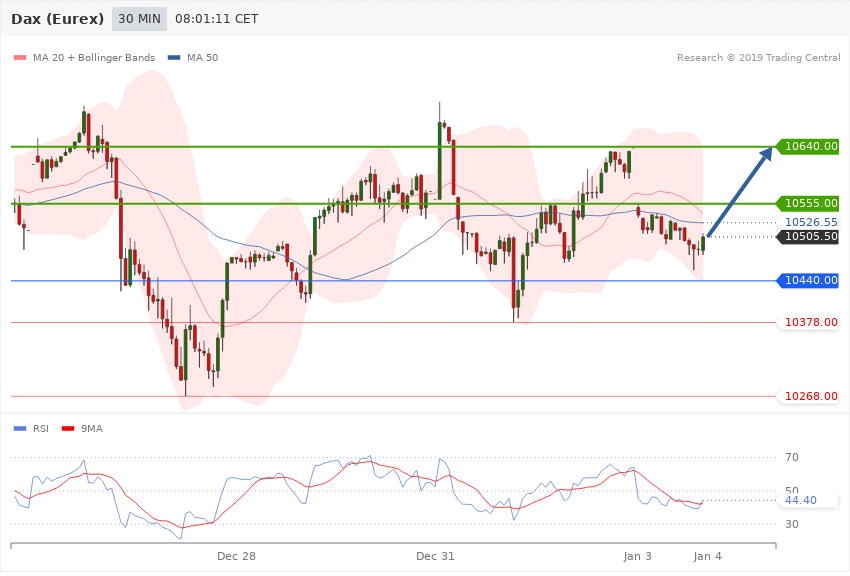The width and height of the screenshot is (850, 576).
Task: Click the MA 50 blue legend swatch
Action: pyautogui.click(x=174, y=57)
